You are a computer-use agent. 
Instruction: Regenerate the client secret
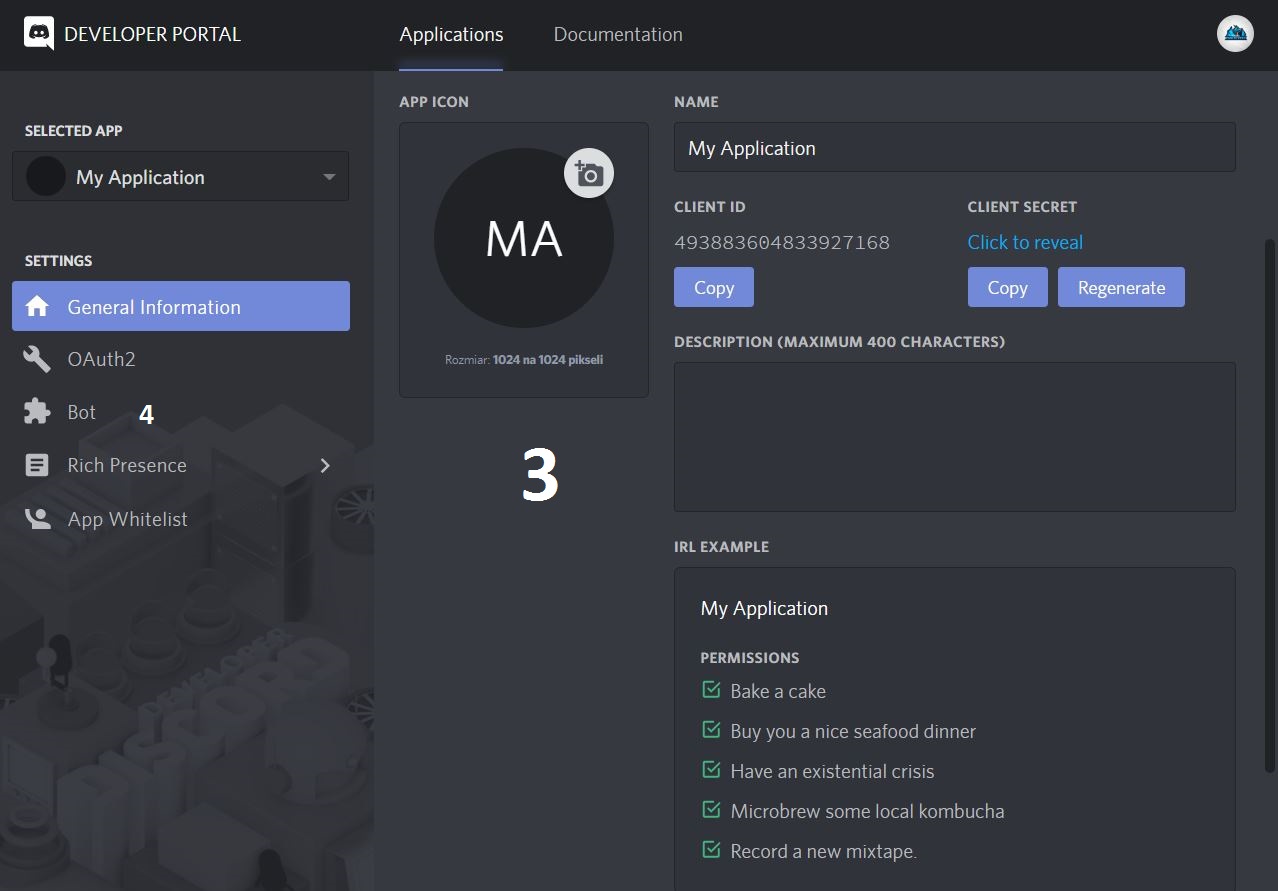(x=1121, y=287)
